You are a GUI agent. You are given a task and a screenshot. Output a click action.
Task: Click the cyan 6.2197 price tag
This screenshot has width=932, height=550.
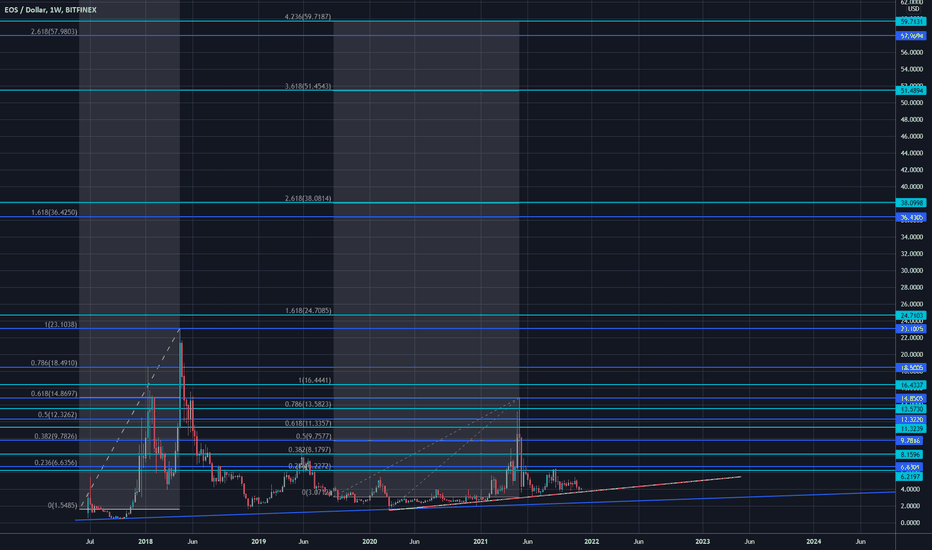coord(911,477)
